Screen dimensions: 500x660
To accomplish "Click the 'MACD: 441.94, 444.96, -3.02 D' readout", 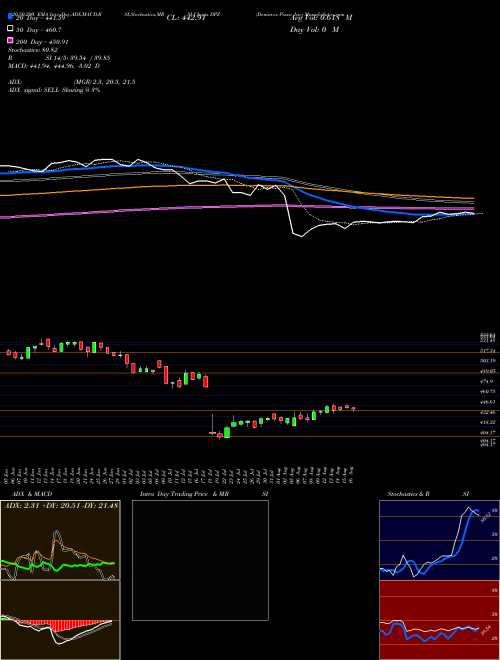I will [x=54, y=66].
